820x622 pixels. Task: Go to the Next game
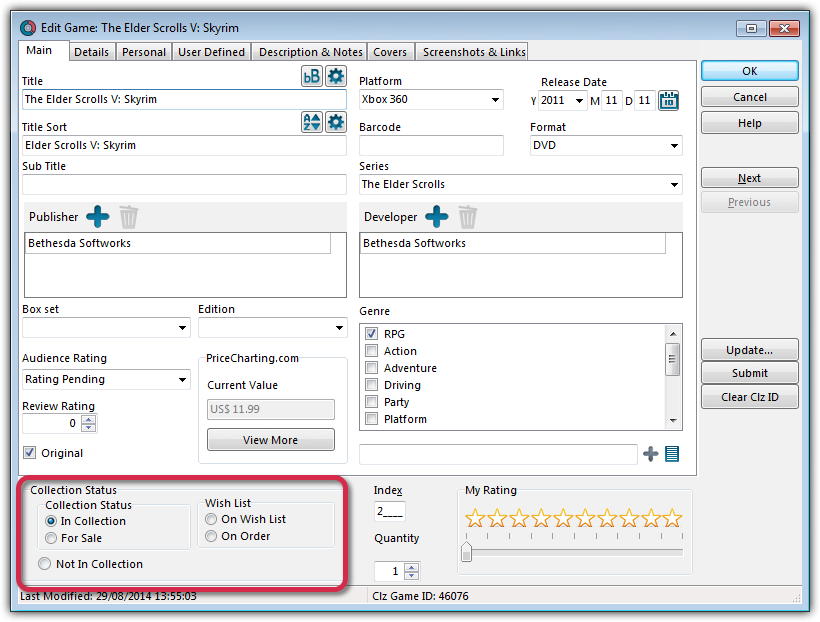[x=749, y=178]
